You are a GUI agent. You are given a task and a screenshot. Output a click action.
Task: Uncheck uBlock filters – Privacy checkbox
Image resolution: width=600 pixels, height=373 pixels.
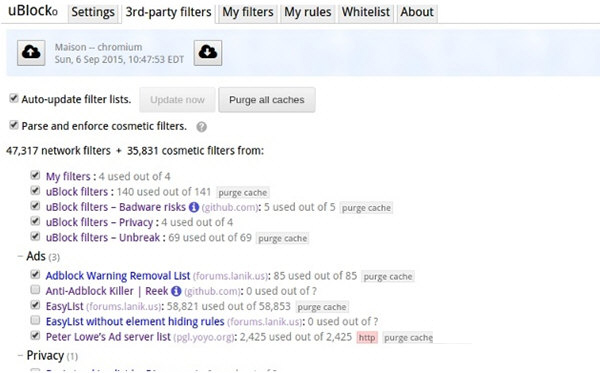(35, 221)
